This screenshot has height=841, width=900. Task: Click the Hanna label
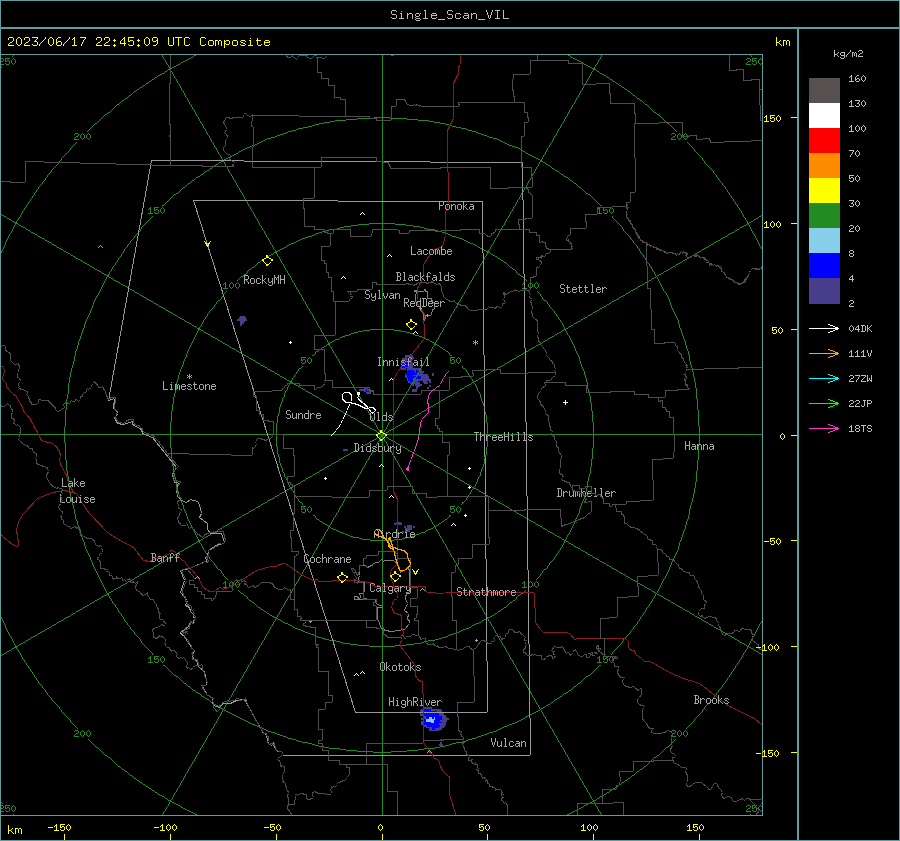coord(699,446)
